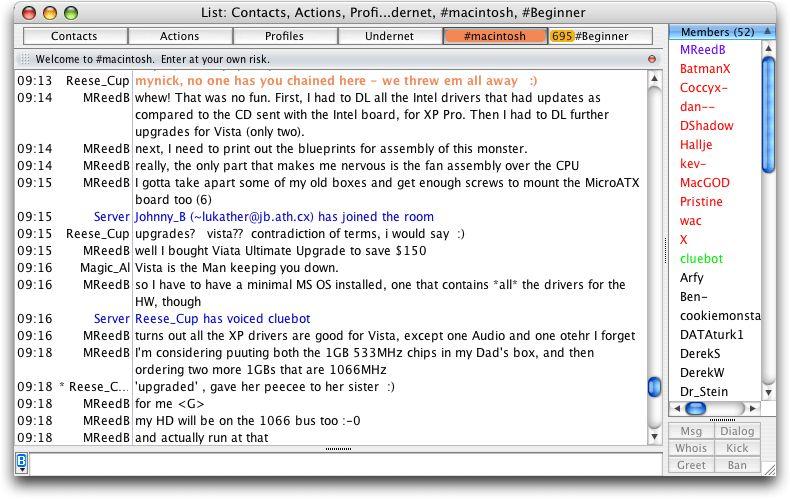The image size is (790, 499).
Task: Select the Profiles tab
Action: (284, 37)
